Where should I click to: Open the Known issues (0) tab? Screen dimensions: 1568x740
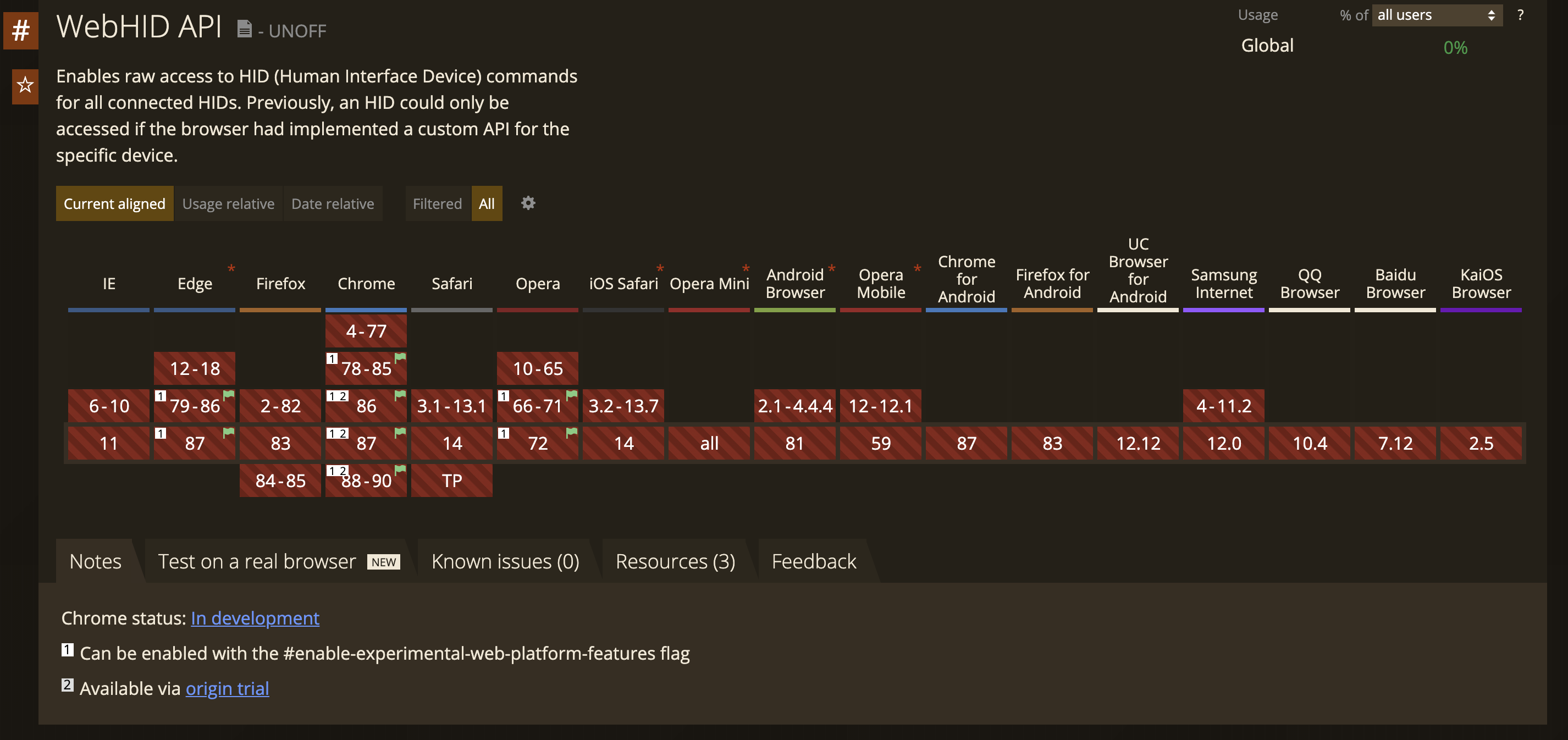505,561
